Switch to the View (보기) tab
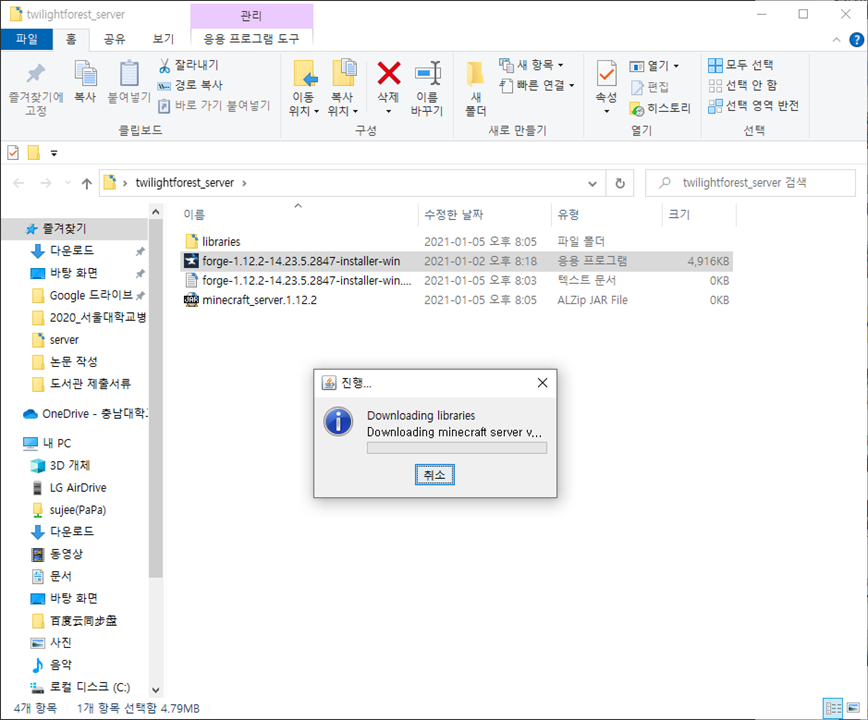The width and height of the screenshot is (868, 720). [163, 39]
